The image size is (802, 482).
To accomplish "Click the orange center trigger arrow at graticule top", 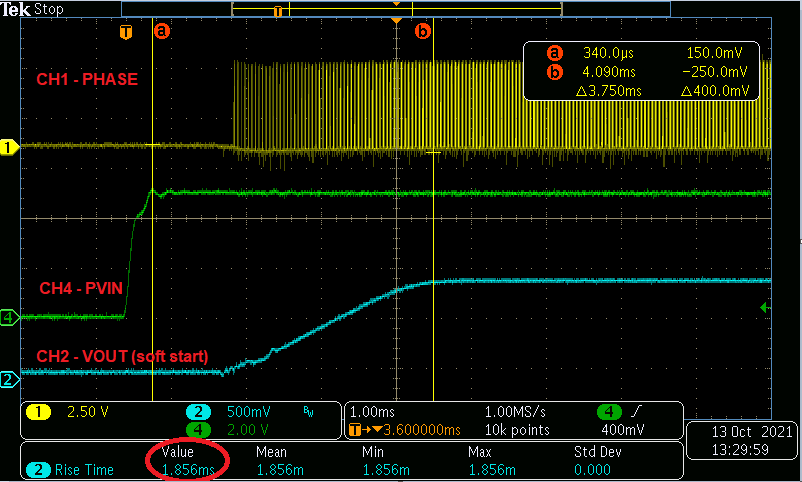I will pos(396,21).
